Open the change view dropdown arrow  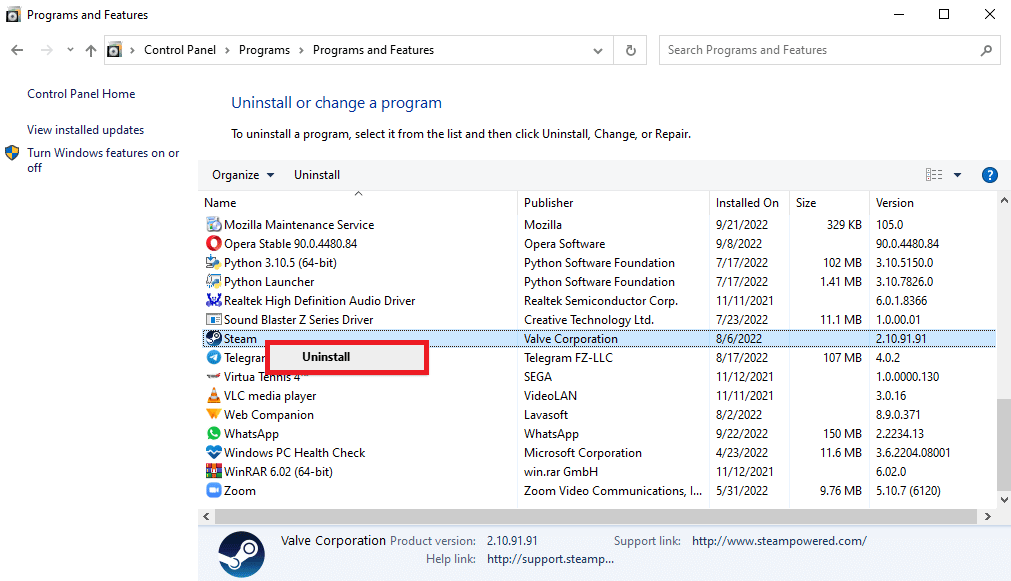click(957, 174)
